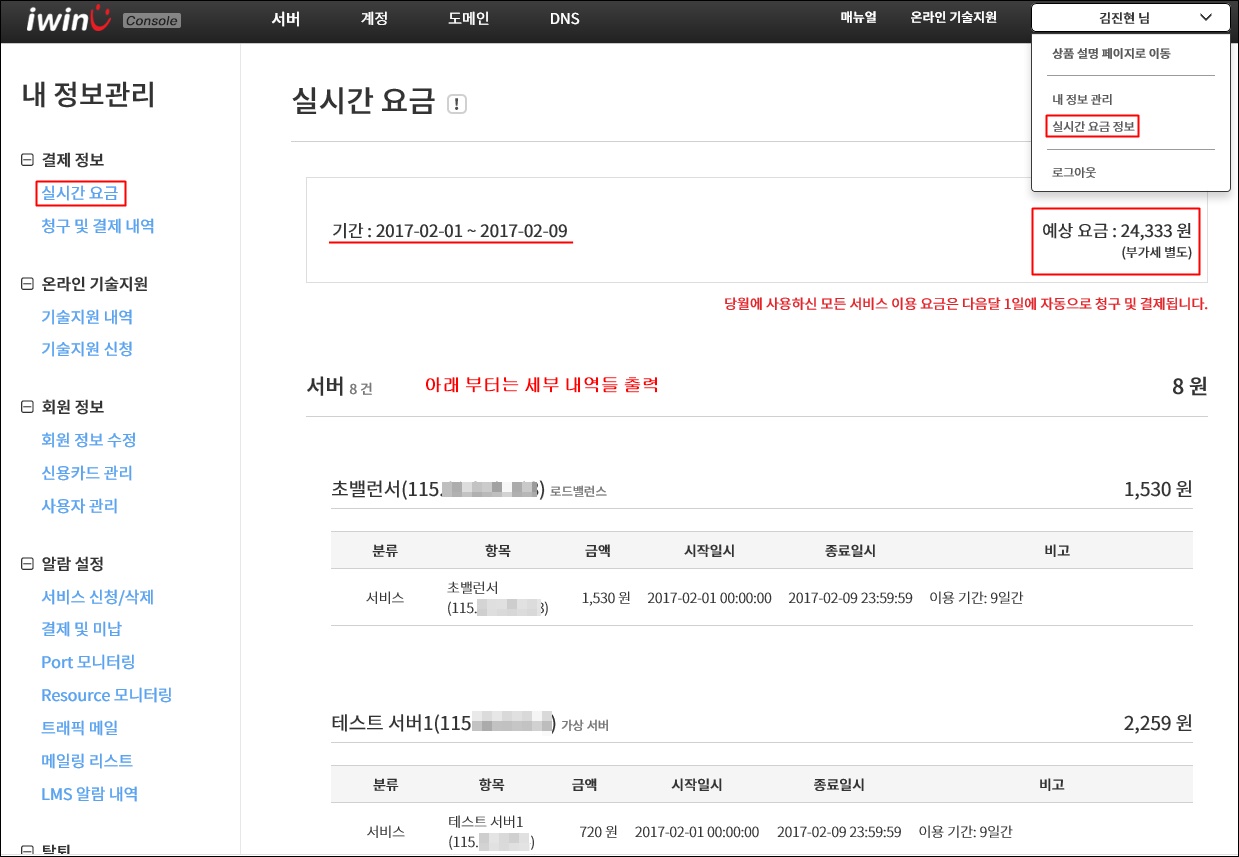Click the info icon beside 실시간 요금
Viewport: 1239px width, 857px height.
point(457,104)
